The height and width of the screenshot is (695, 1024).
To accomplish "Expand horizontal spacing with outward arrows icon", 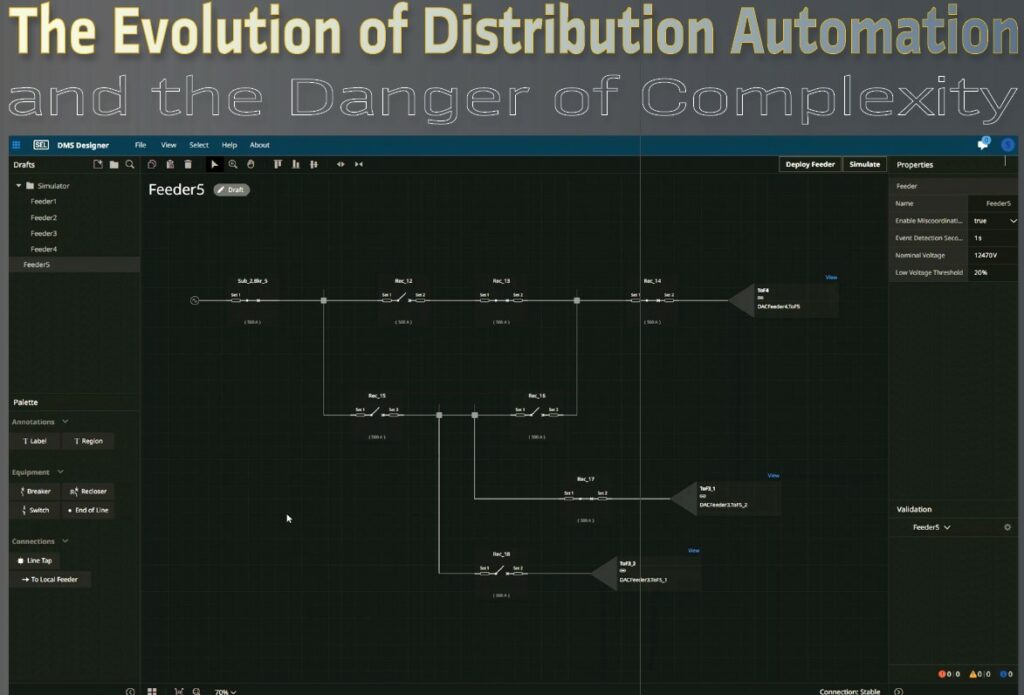I will 340,165.
